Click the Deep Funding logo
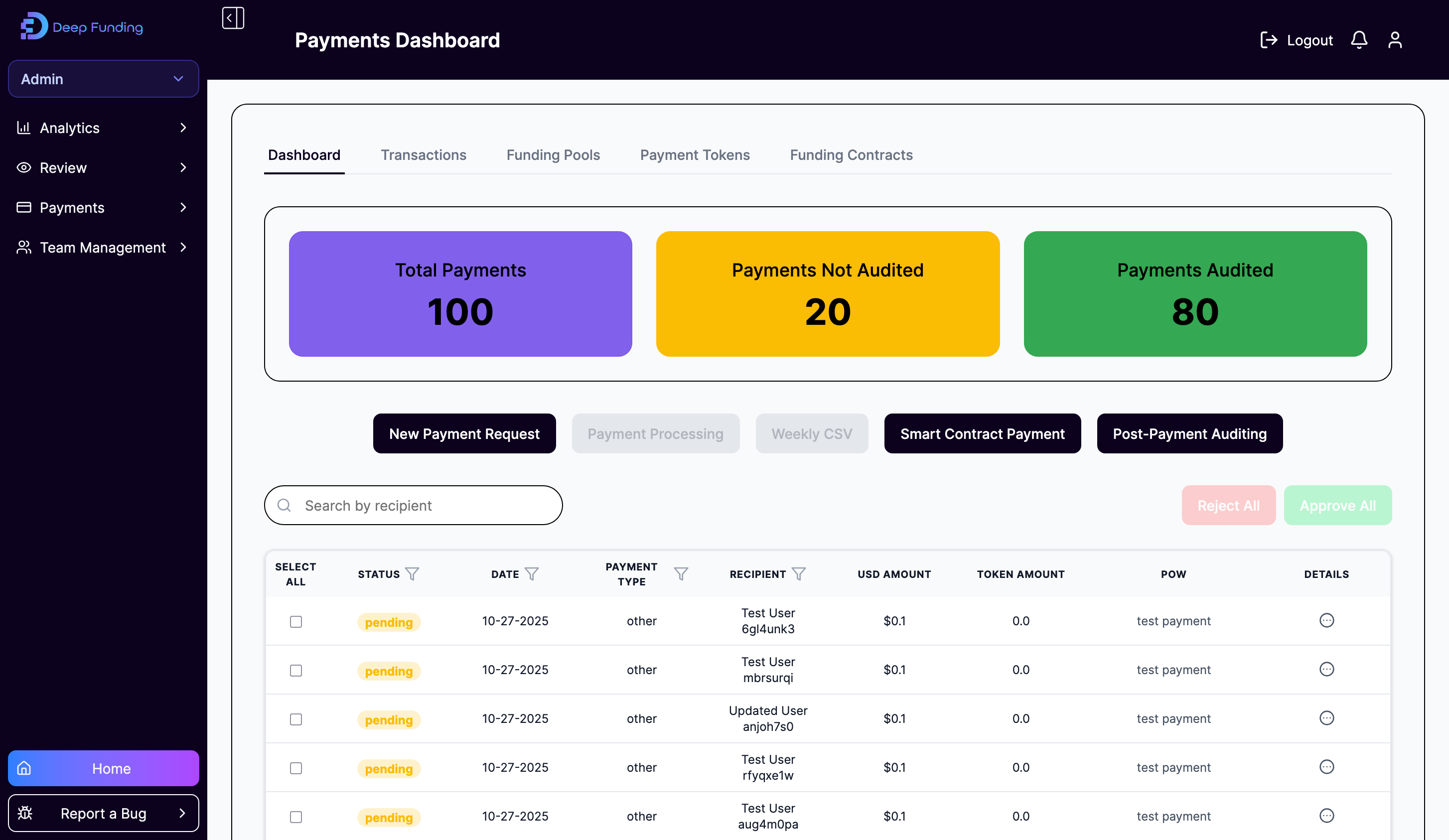The width and height of the screenshot is (1449, 840). pyautogui.click(x=82, y=26)
